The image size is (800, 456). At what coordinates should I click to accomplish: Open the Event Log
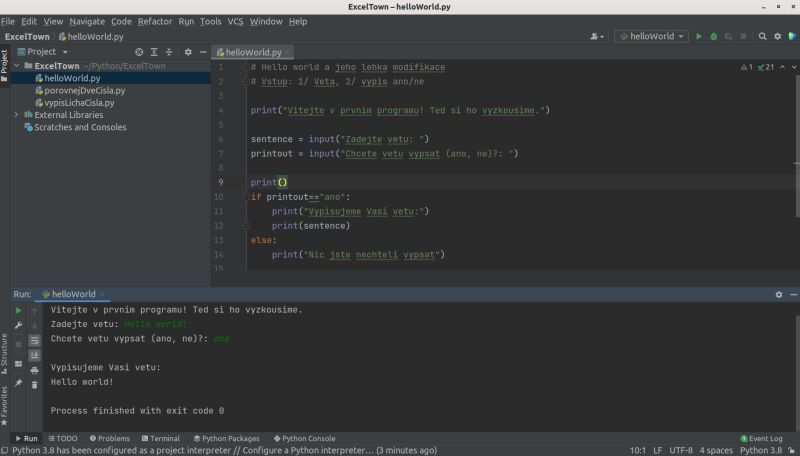(x=761, y=439)
